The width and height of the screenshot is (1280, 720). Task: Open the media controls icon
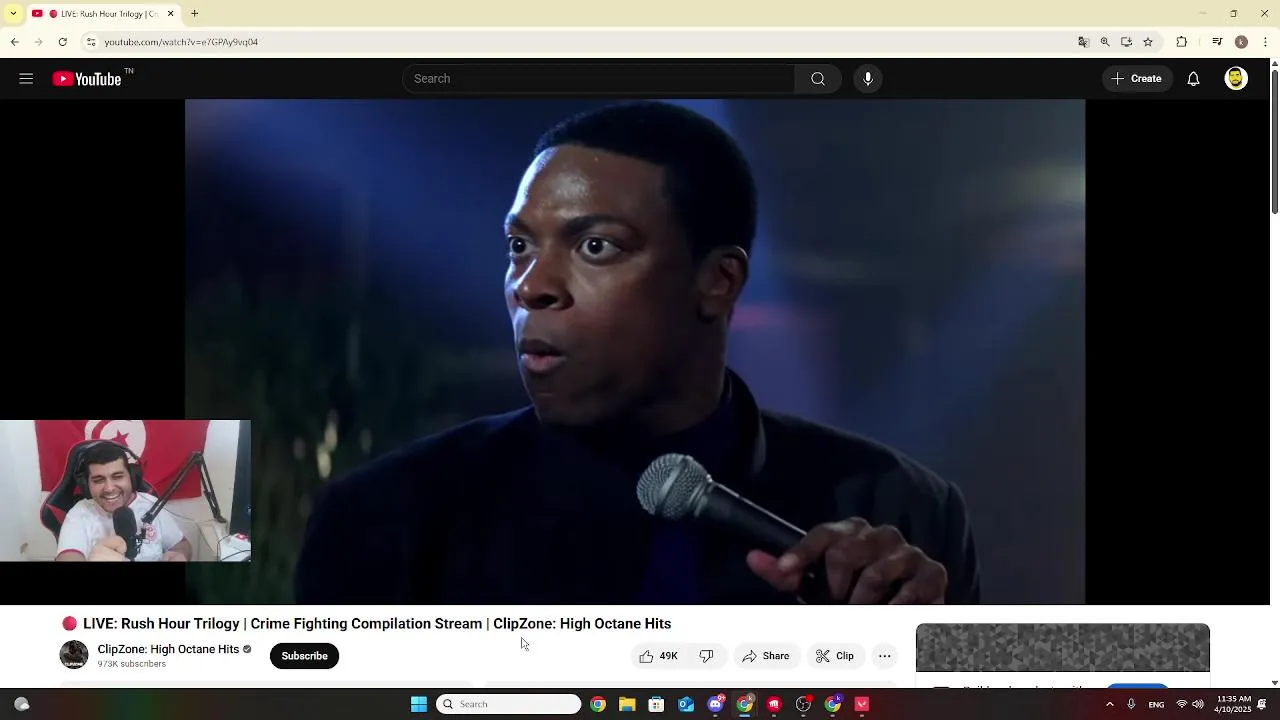pyautogui.click(x=1217, y=42)
